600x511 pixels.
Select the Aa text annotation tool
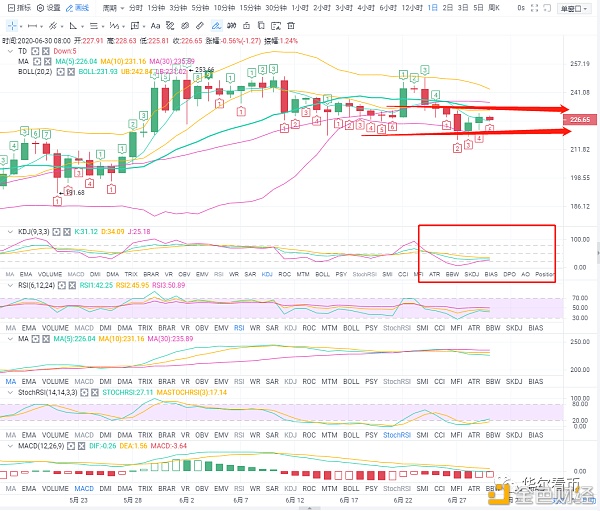click(155, 26)
